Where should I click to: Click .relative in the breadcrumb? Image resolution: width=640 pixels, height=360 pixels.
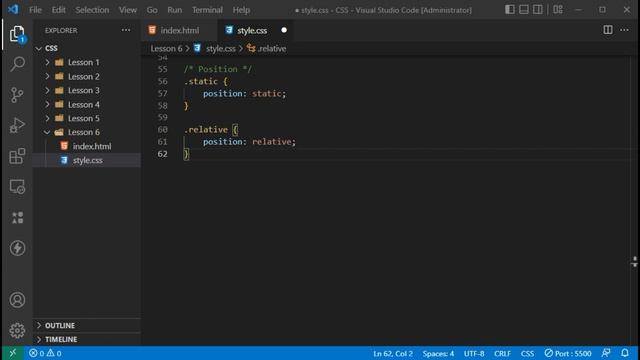[x=272, y=49]
